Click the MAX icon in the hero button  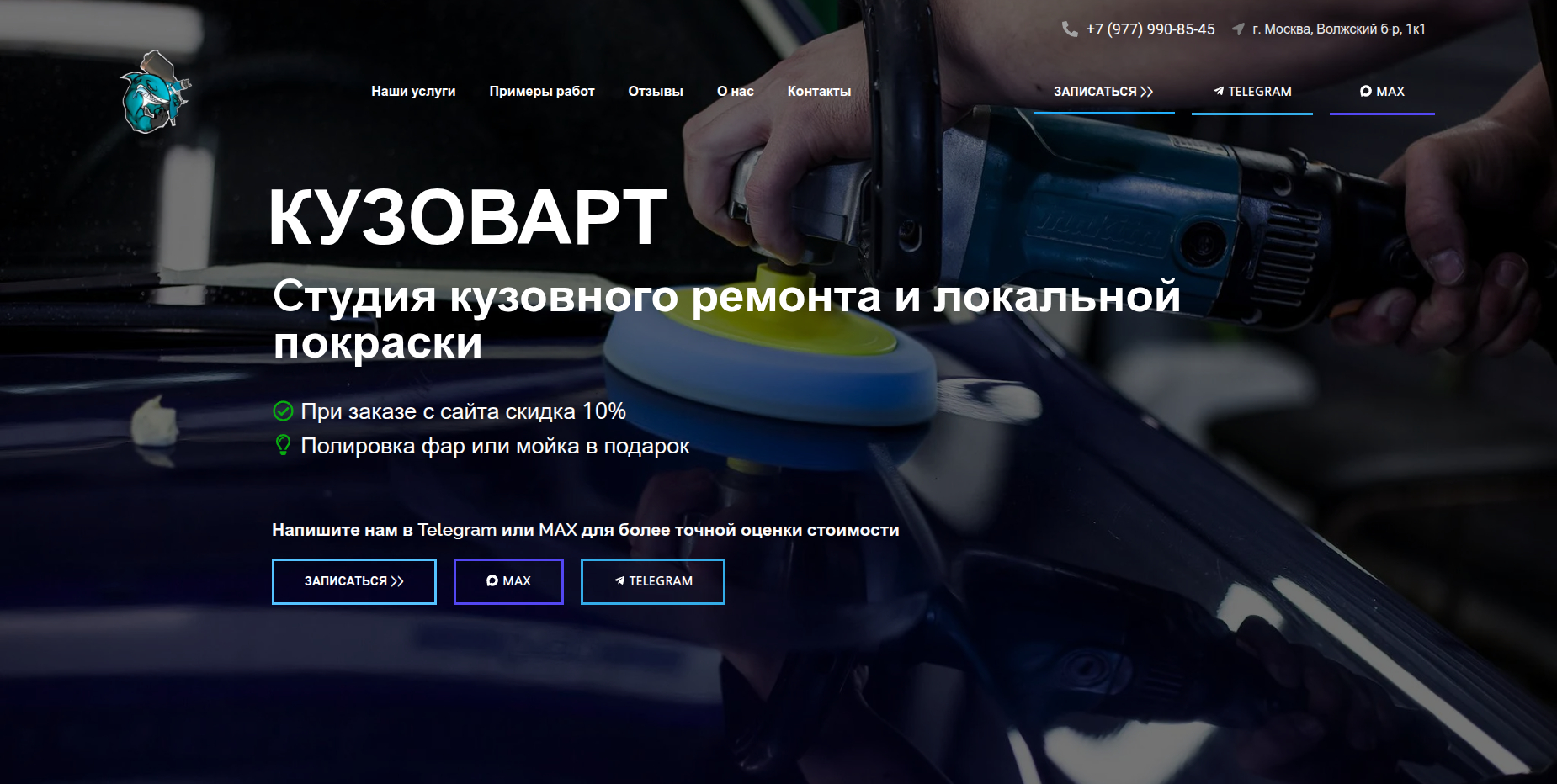(492, 581)
